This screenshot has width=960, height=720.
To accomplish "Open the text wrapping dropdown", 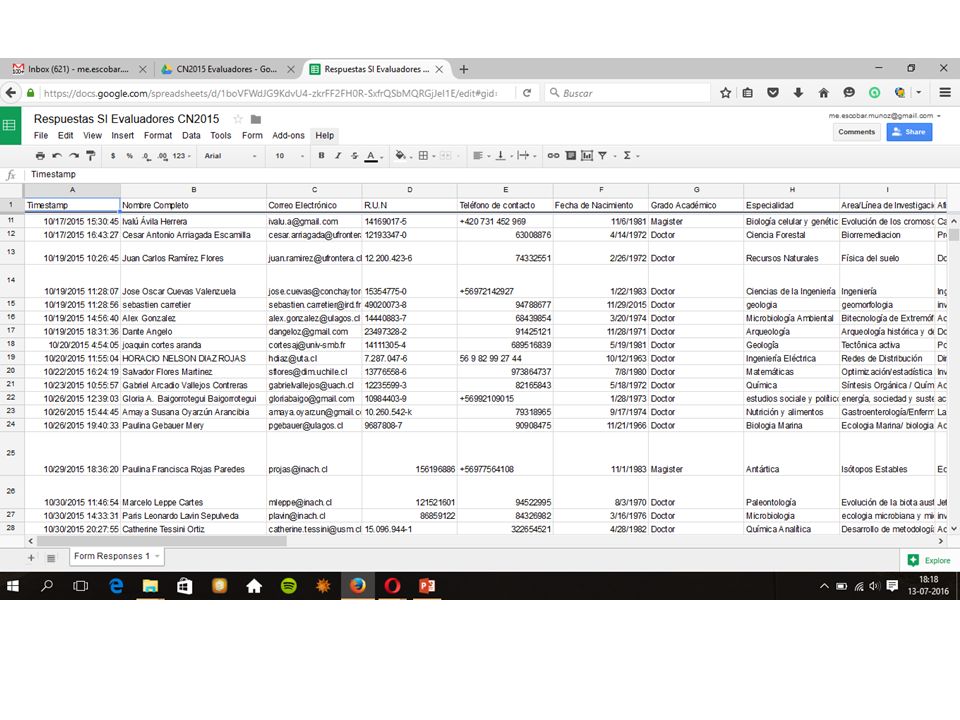I will coord(527,156).
